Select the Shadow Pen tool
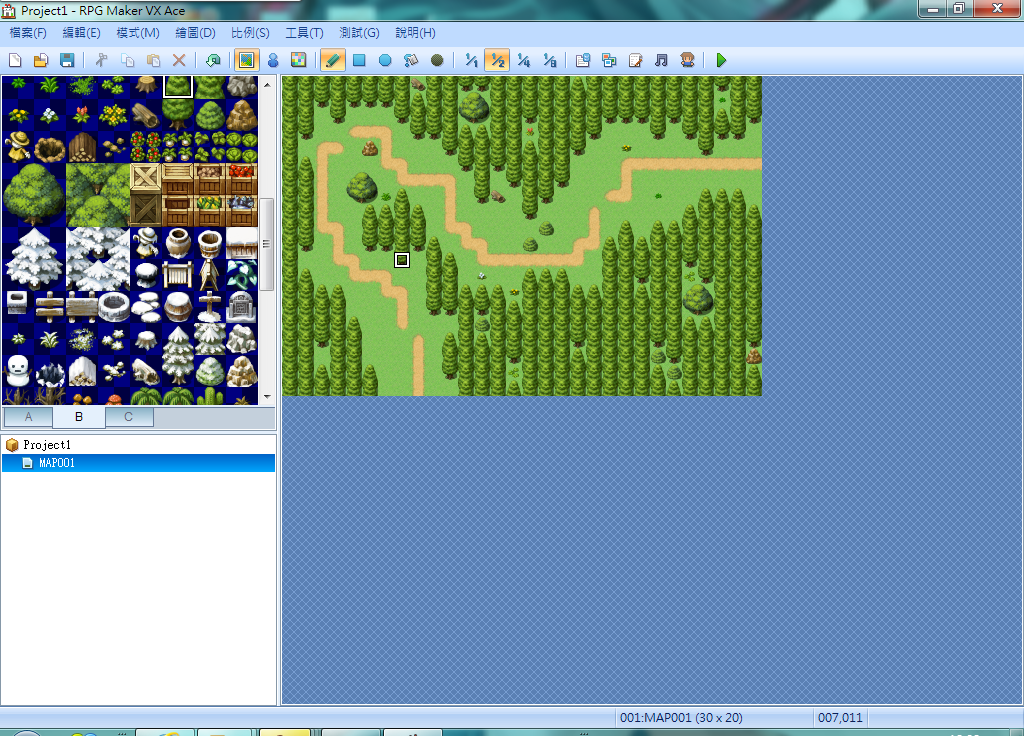The height and width of the screenshot is (736, 1024). [437, 61]
